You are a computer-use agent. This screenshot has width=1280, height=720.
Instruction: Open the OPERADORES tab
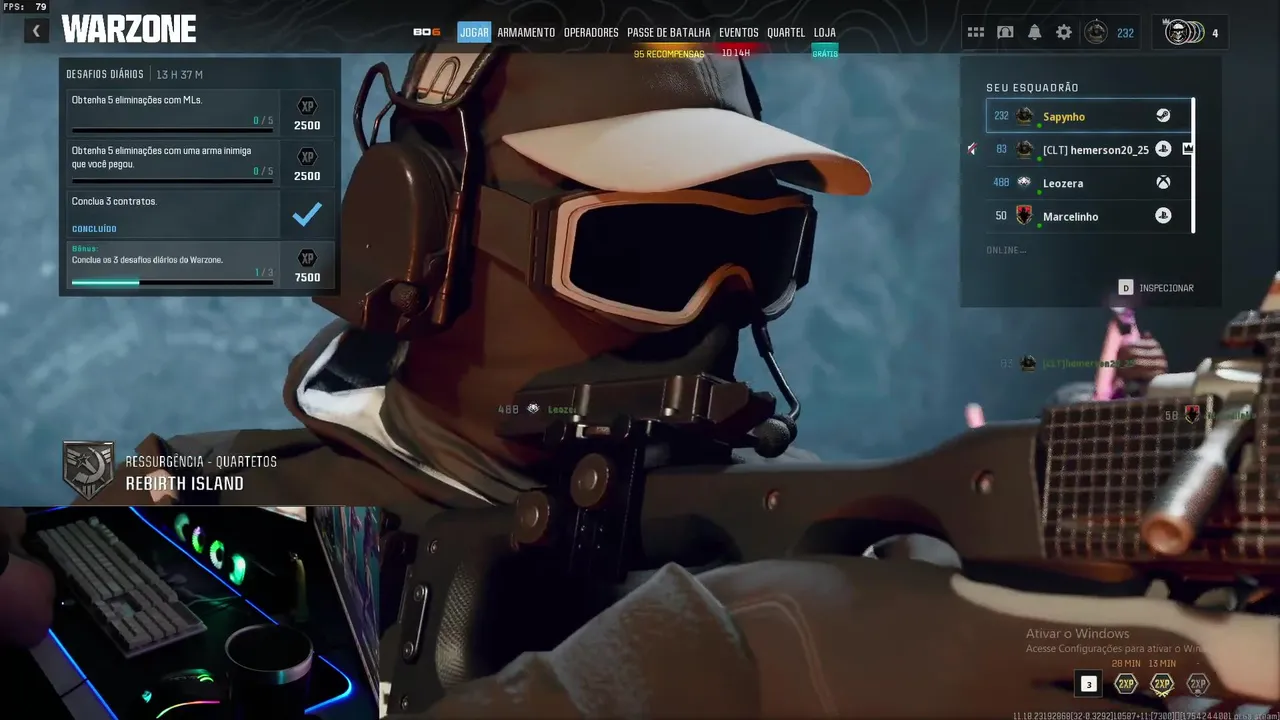click(591, 32)
